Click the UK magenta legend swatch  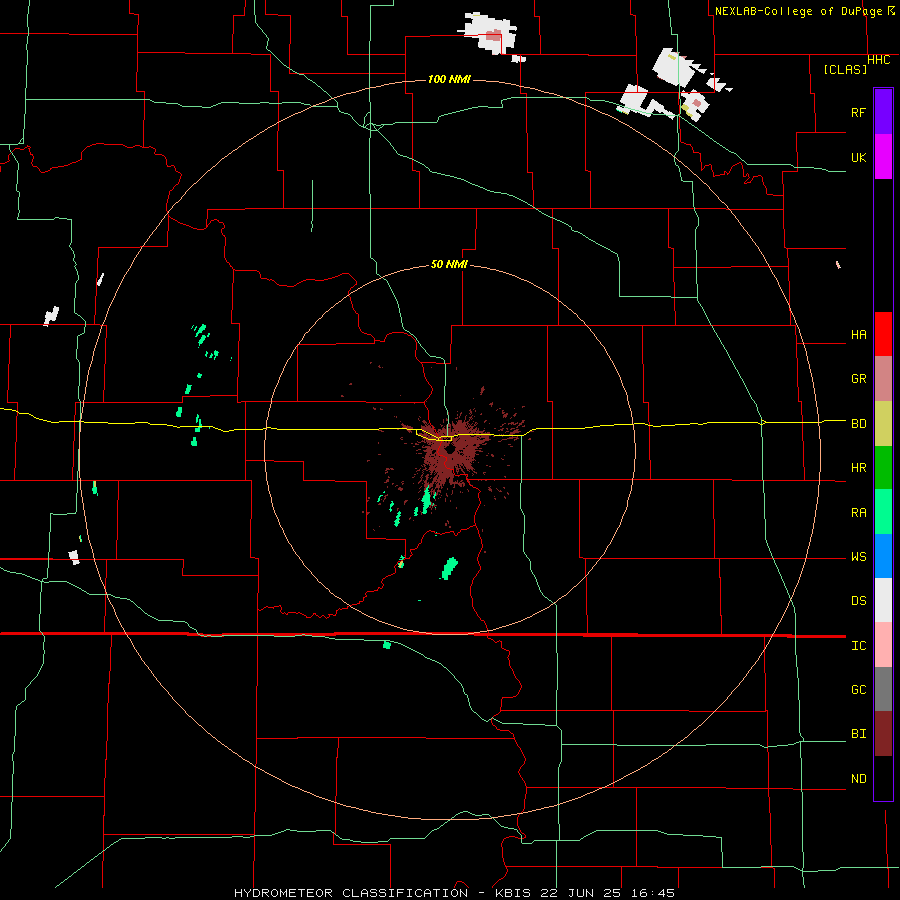[x=883, y=156]
